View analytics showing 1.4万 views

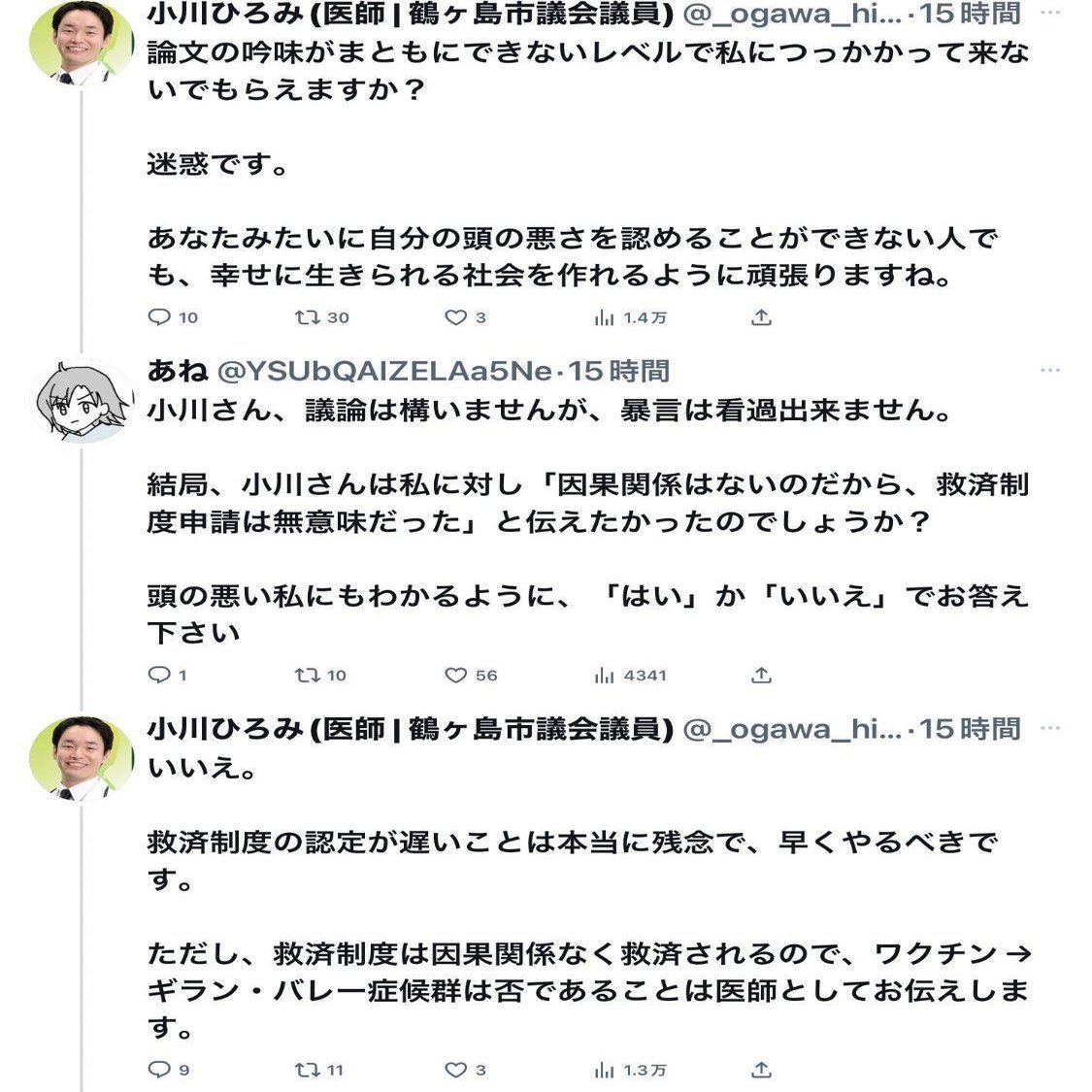tap(630, 318)
